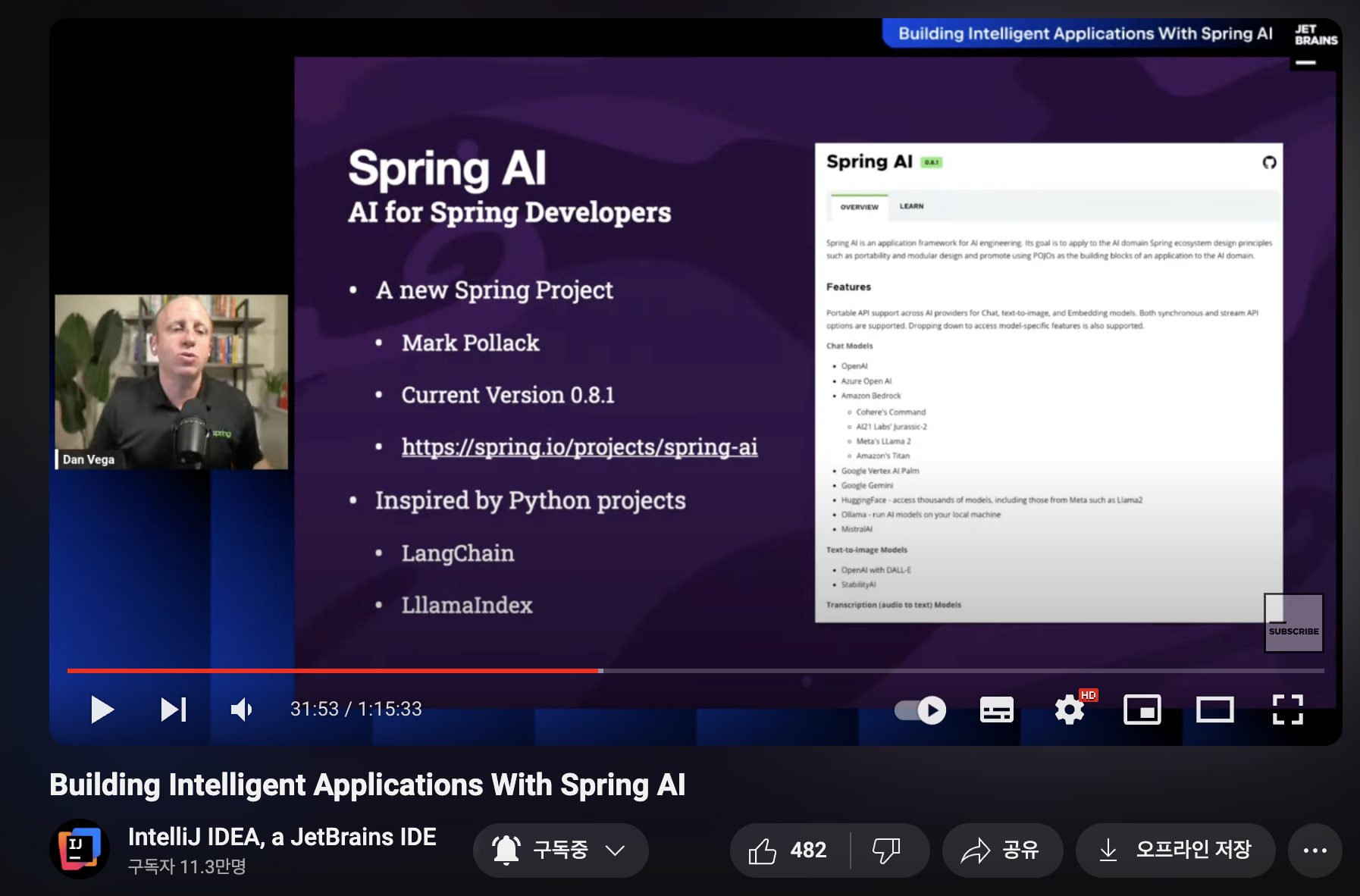The height and width of the screenshot is (896, 1360).
Task: Open the IntelliJ IDEA channel avatar
Action: pos(80,849)
